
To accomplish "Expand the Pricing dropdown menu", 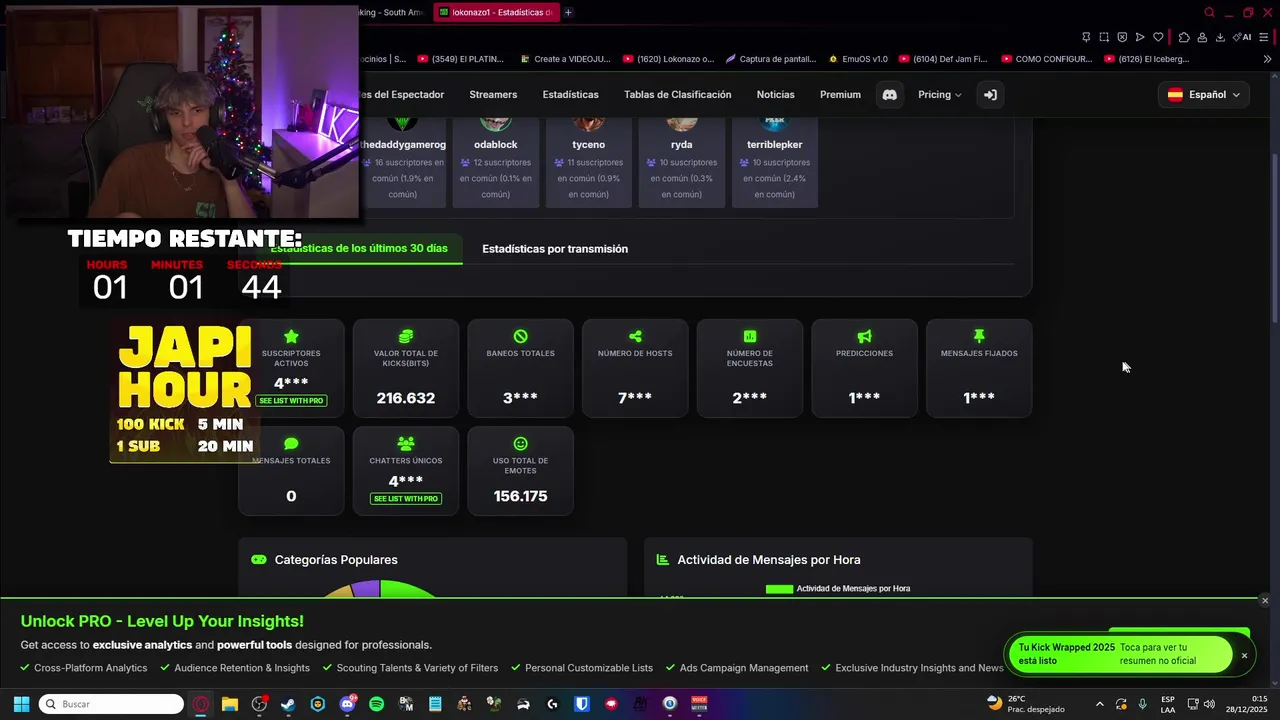I will click(x=939, y=95).
